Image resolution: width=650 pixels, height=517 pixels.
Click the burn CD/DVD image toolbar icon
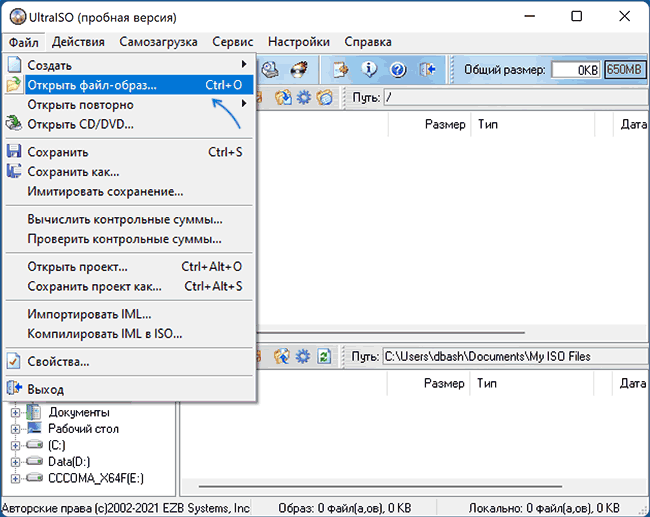click(x=298, y=70)
